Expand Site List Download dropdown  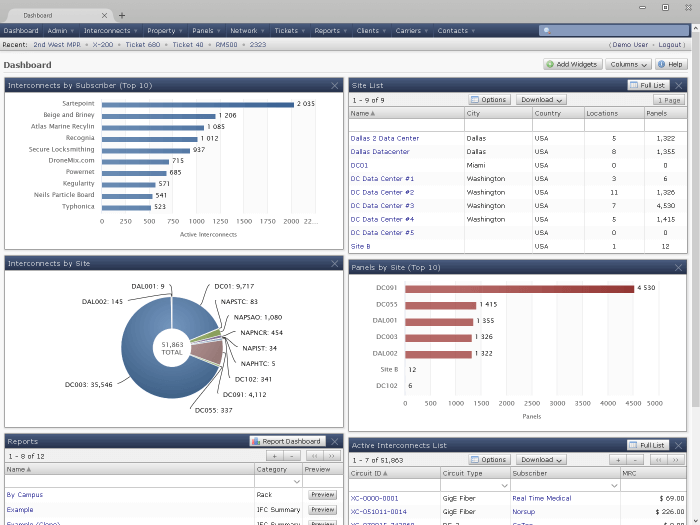(542, 100)
